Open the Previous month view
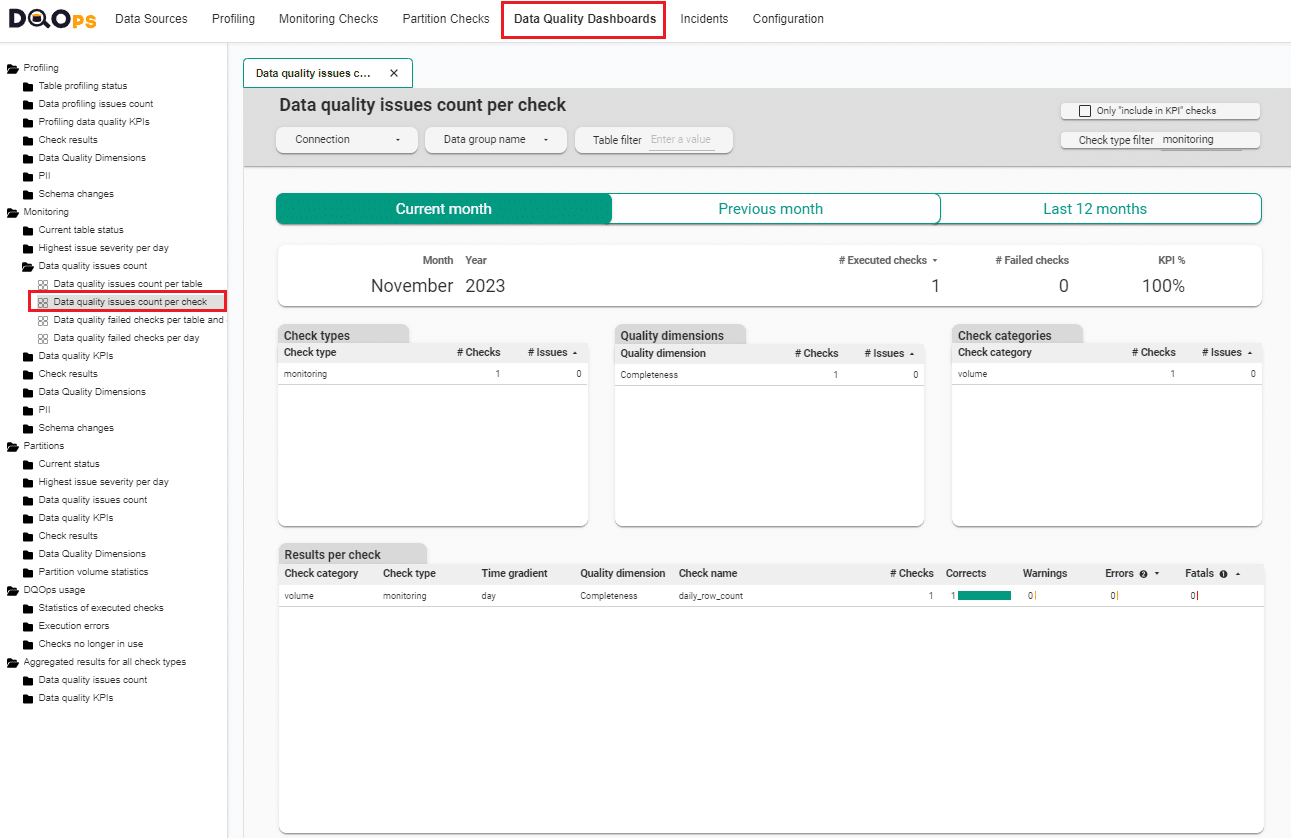The width and height of the screenshot is (1291, 838). click(770, 208)
